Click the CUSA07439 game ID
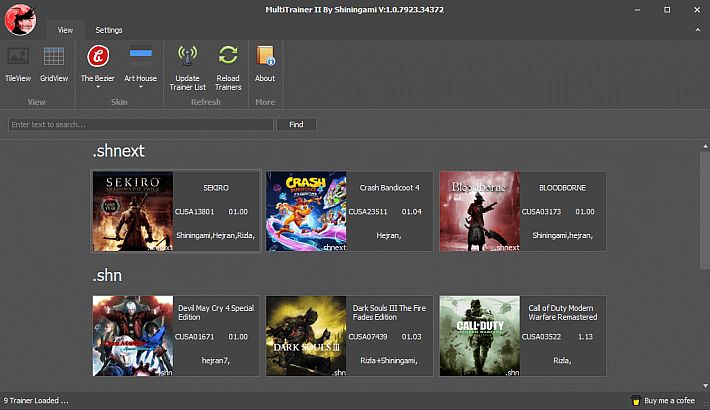710x410 pixels. (368, 337)
